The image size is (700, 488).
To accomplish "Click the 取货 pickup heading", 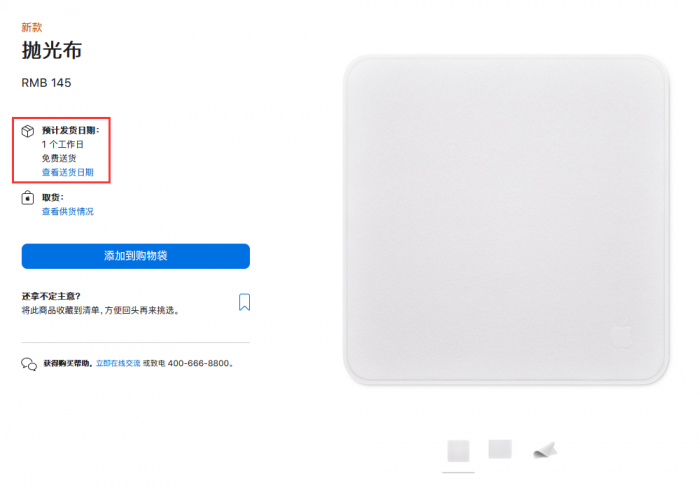I will (x=53, y=197).
